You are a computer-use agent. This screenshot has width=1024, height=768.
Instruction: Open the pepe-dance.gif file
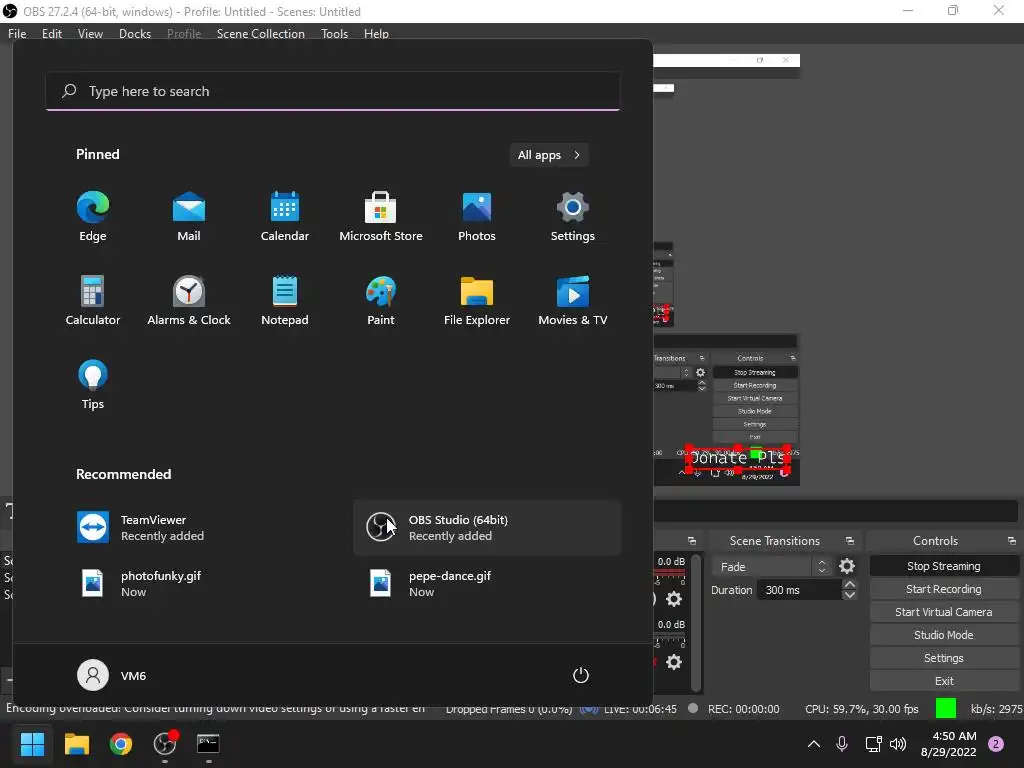487,584
